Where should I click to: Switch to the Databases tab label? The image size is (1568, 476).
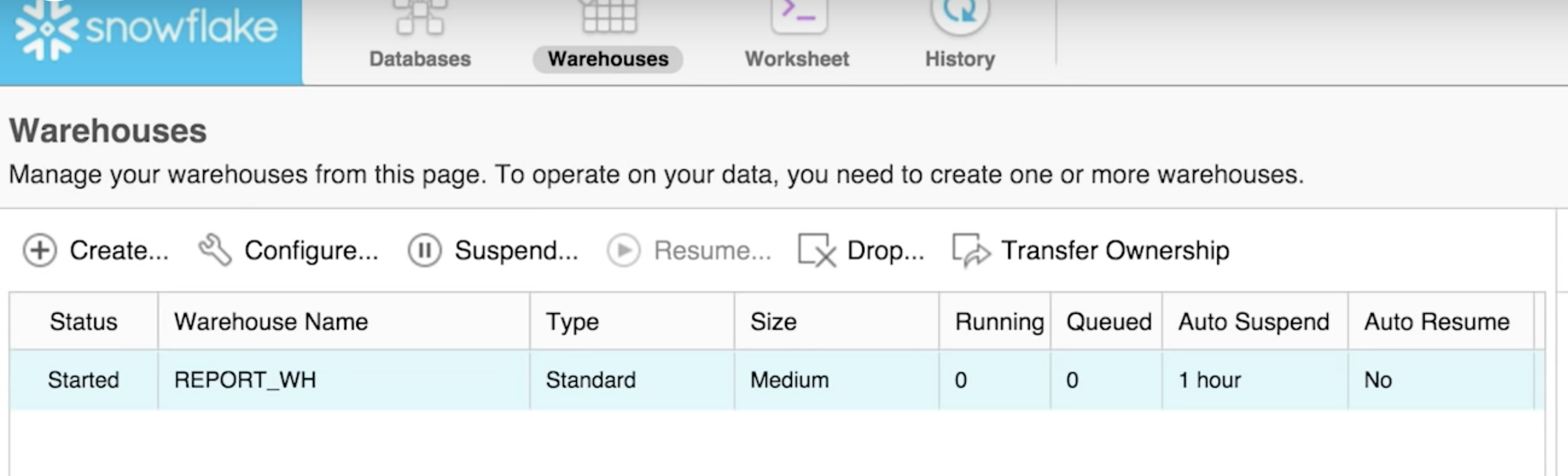click(x=420, y=59)
